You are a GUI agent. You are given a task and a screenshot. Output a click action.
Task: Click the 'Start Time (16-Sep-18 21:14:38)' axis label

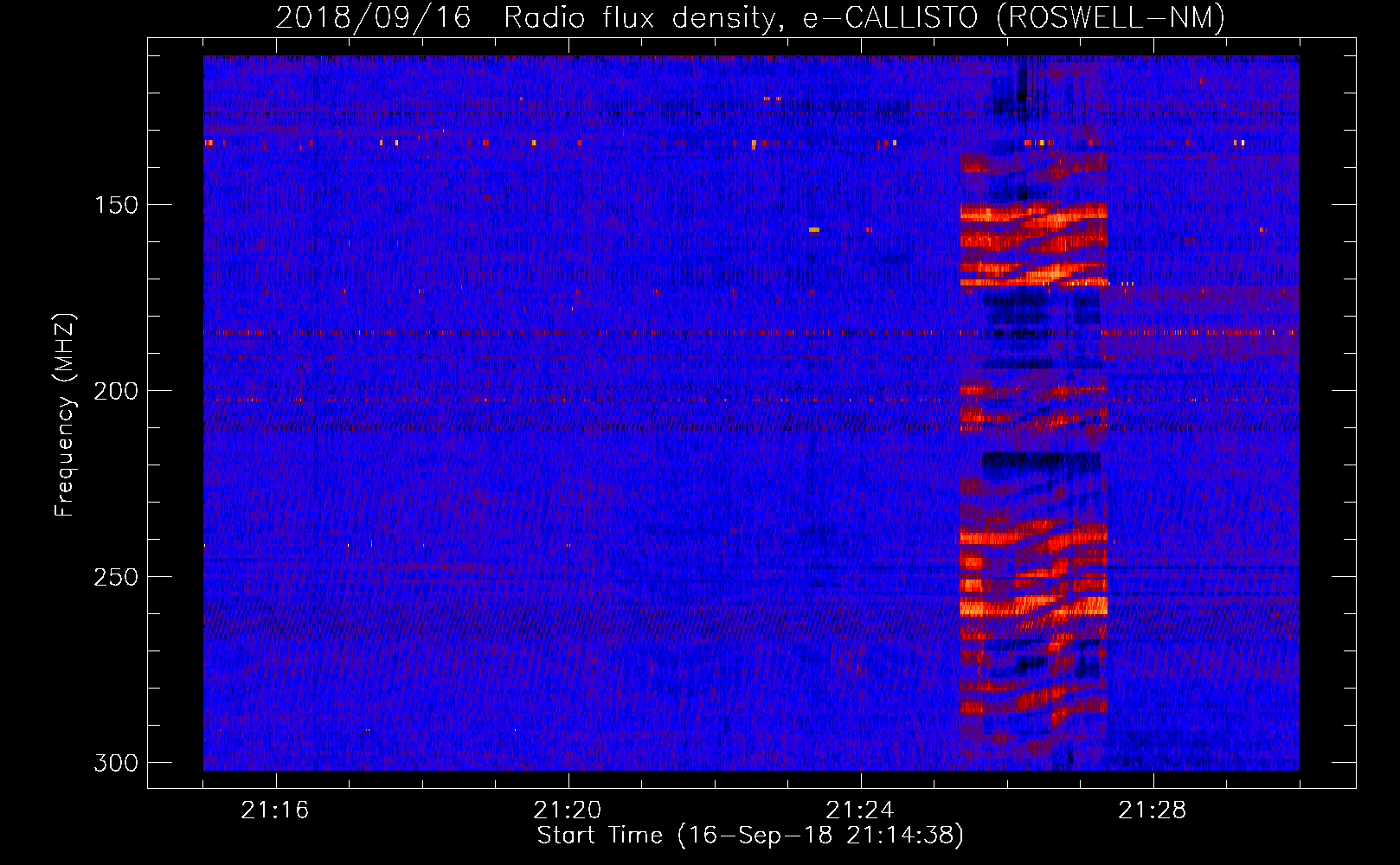(750, 836)
